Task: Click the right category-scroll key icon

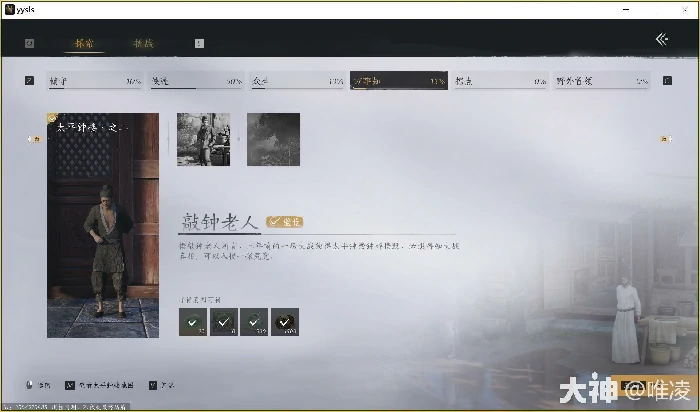Action: 667,80
